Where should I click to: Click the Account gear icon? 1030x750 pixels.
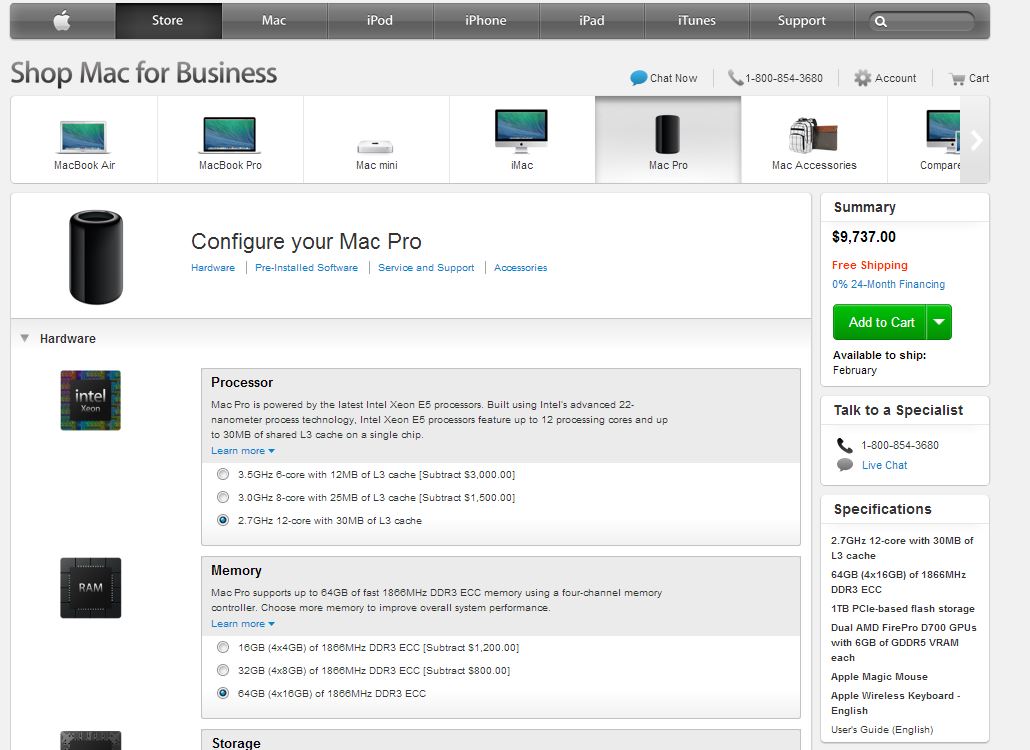tap(862, 78)
